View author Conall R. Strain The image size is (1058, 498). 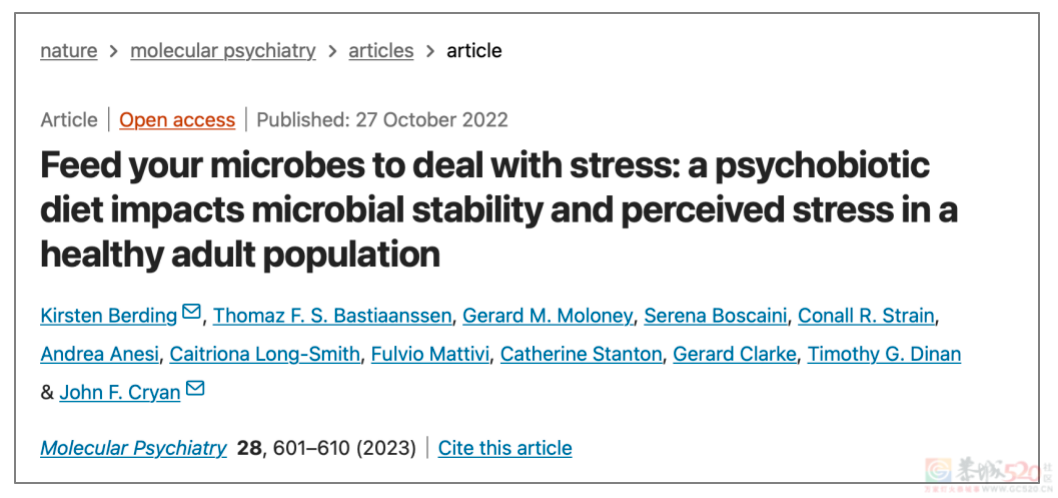coord(866,315)
